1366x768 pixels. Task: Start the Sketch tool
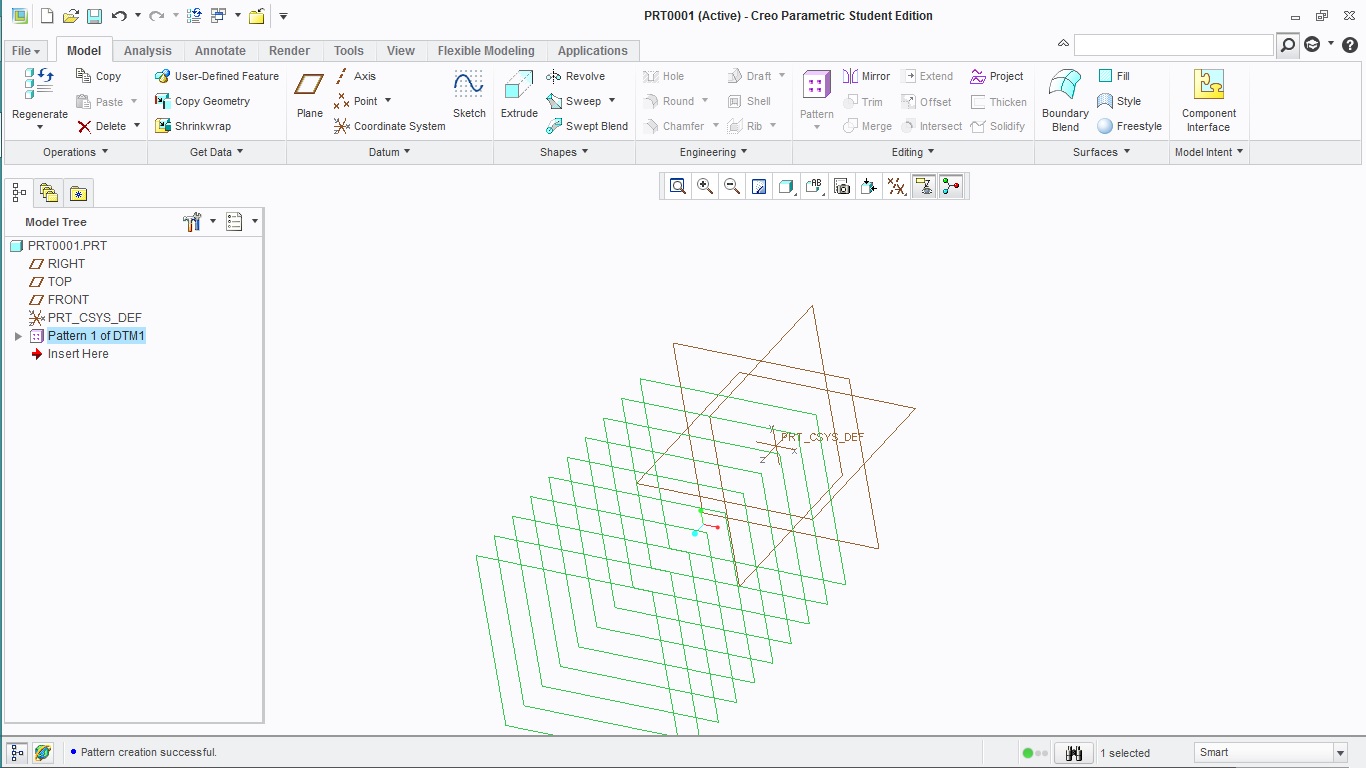[469, 95]
